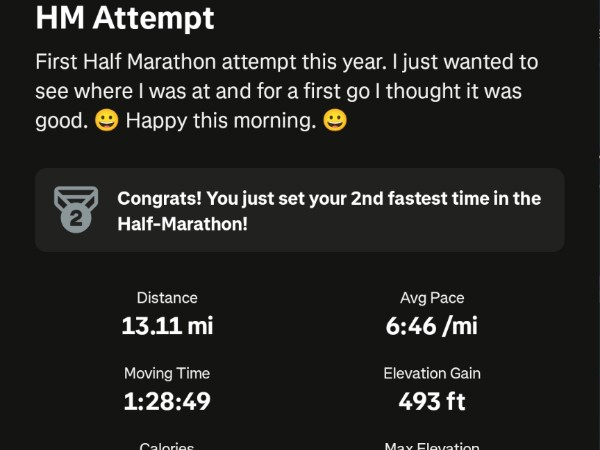600x450 pixels.
Task: Click the partially visible 'Calories' label
Action: click(x=167, y=446)
